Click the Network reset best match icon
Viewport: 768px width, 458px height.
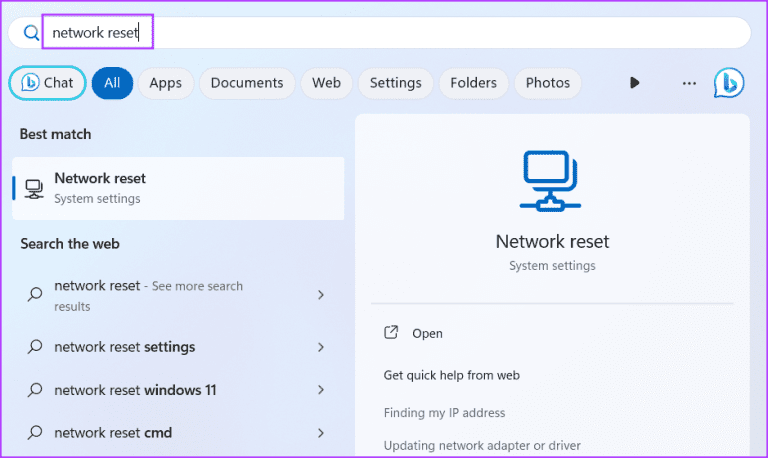click(x=34, y=188)
